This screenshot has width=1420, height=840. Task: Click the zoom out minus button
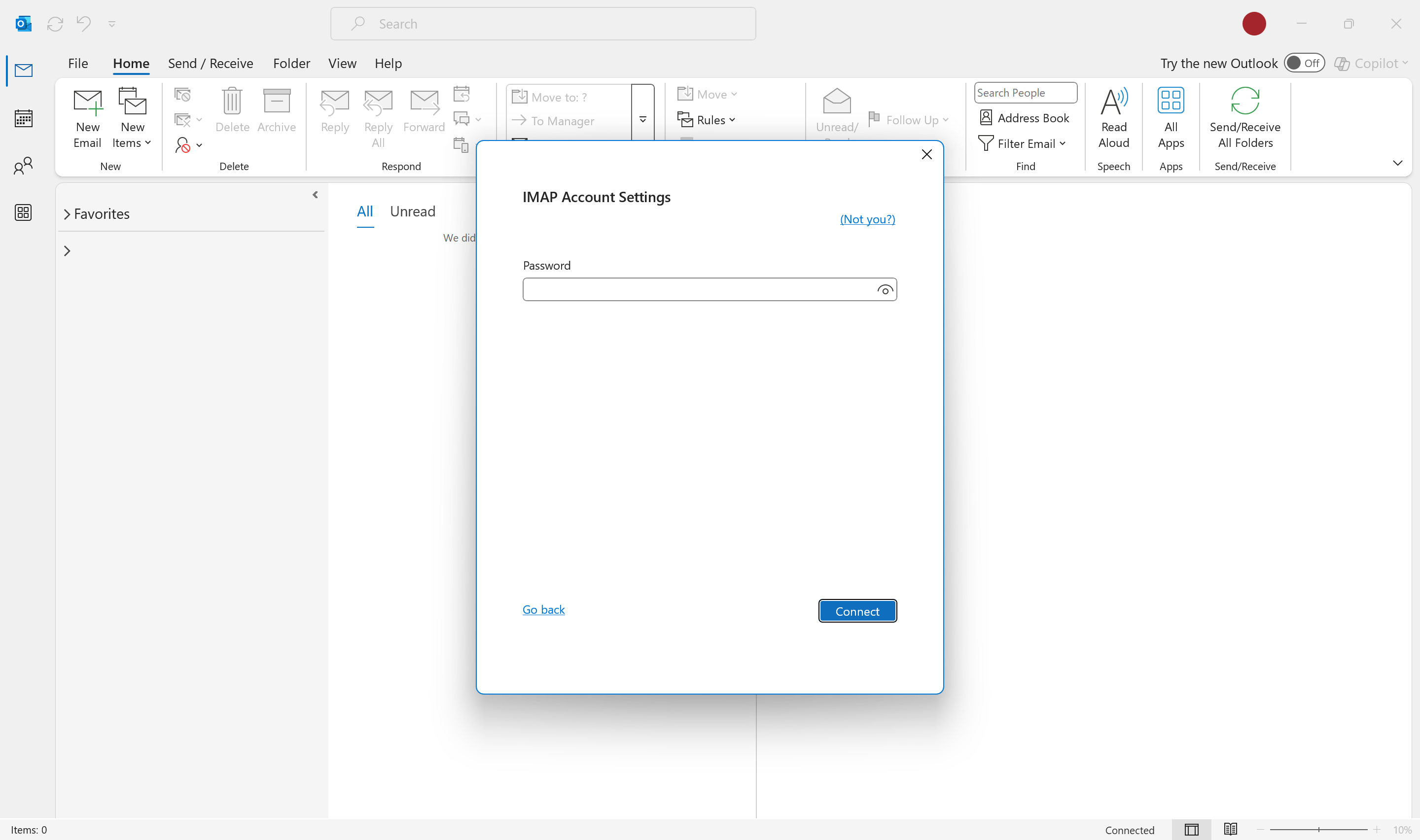[1260, 830]
